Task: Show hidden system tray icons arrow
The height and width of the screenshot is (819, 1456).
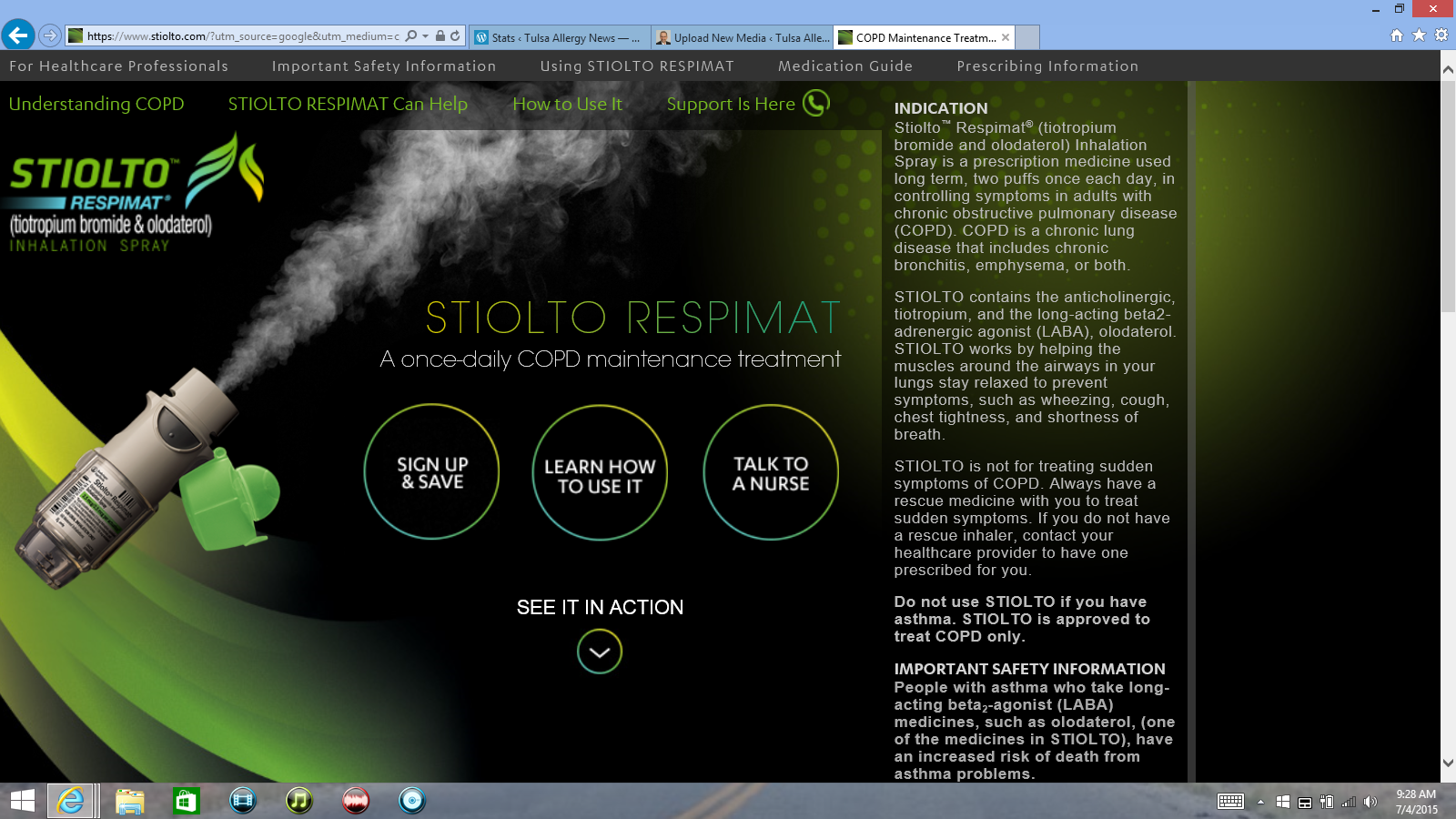Action: (1260, 802)
